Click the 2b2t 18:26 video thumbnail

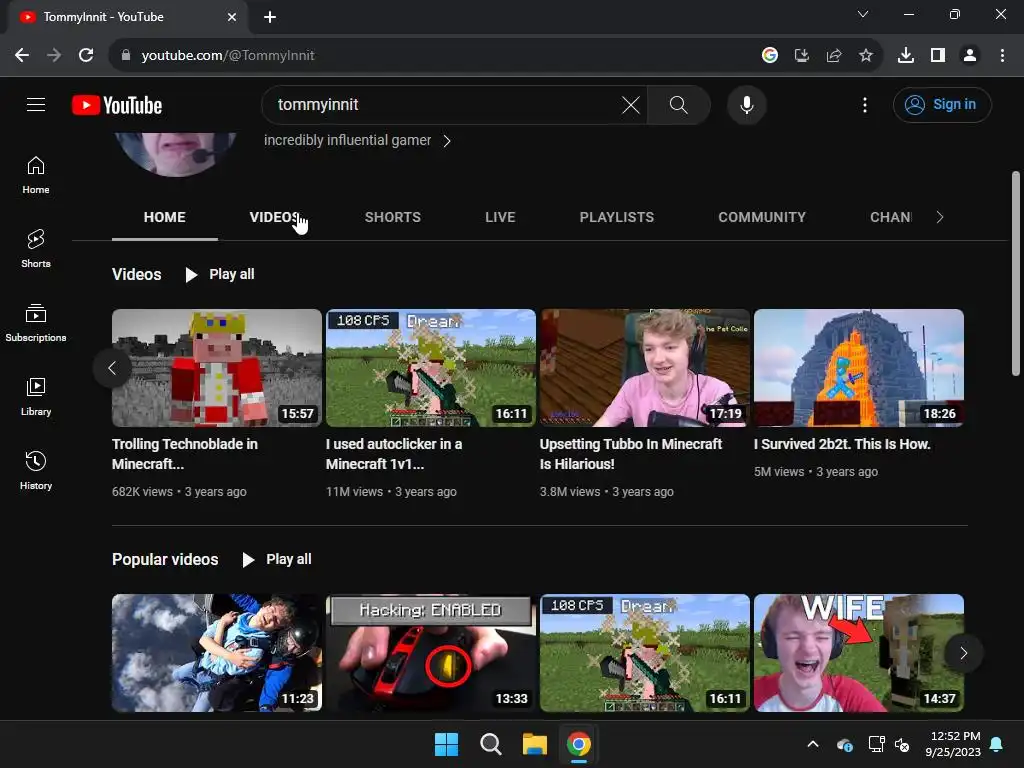(x=859, y=368)
